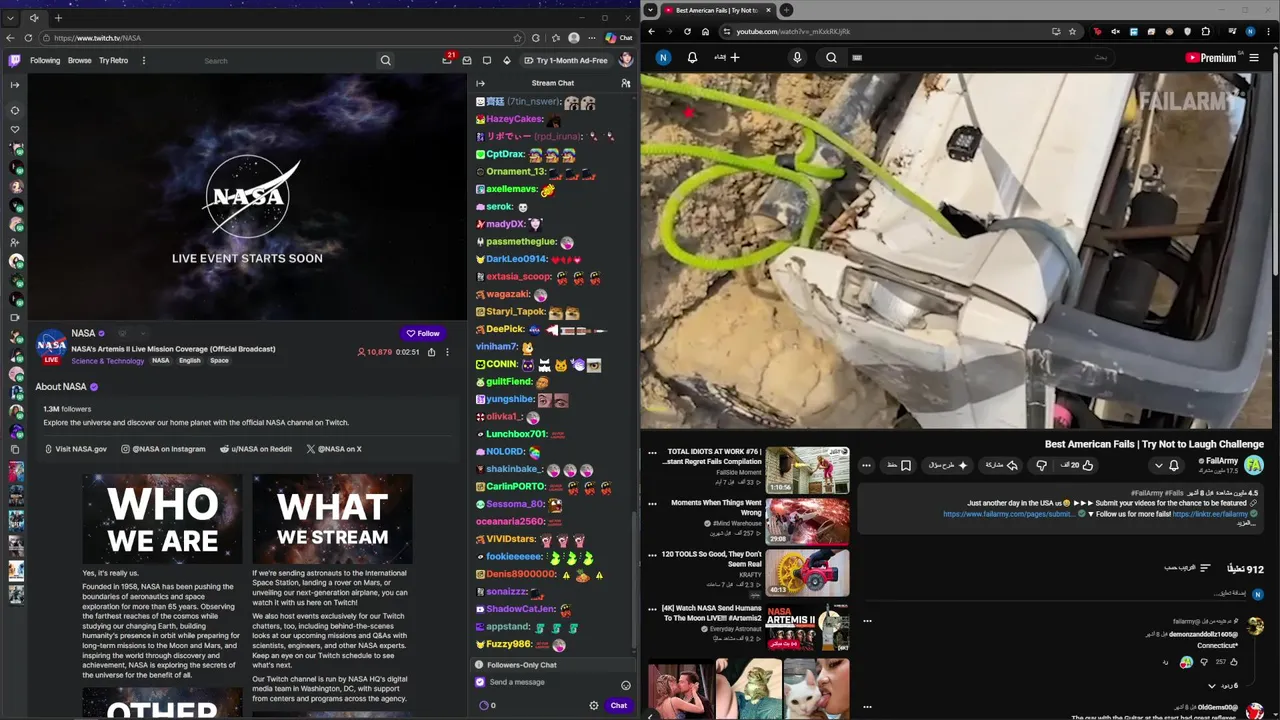Share the YouTube video
The height and width of the screenshot is (720, 1280).
click(1001, 465)
